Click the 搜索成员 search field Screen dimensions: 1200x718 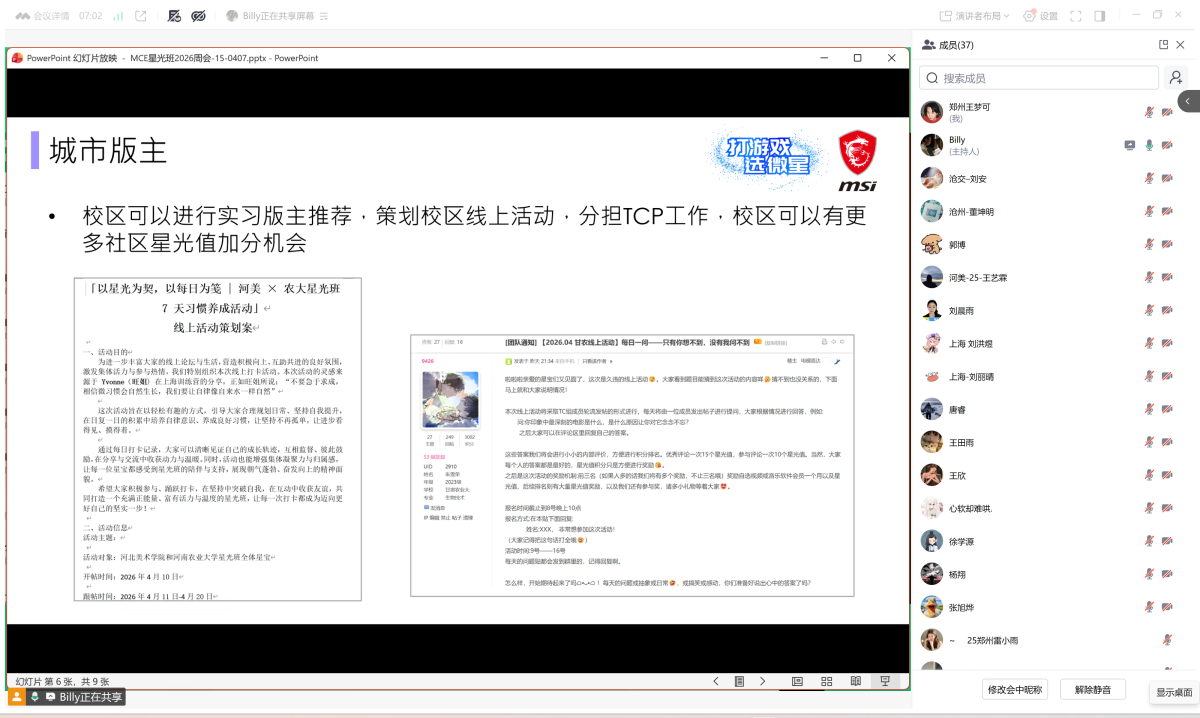coord(1040,78)
